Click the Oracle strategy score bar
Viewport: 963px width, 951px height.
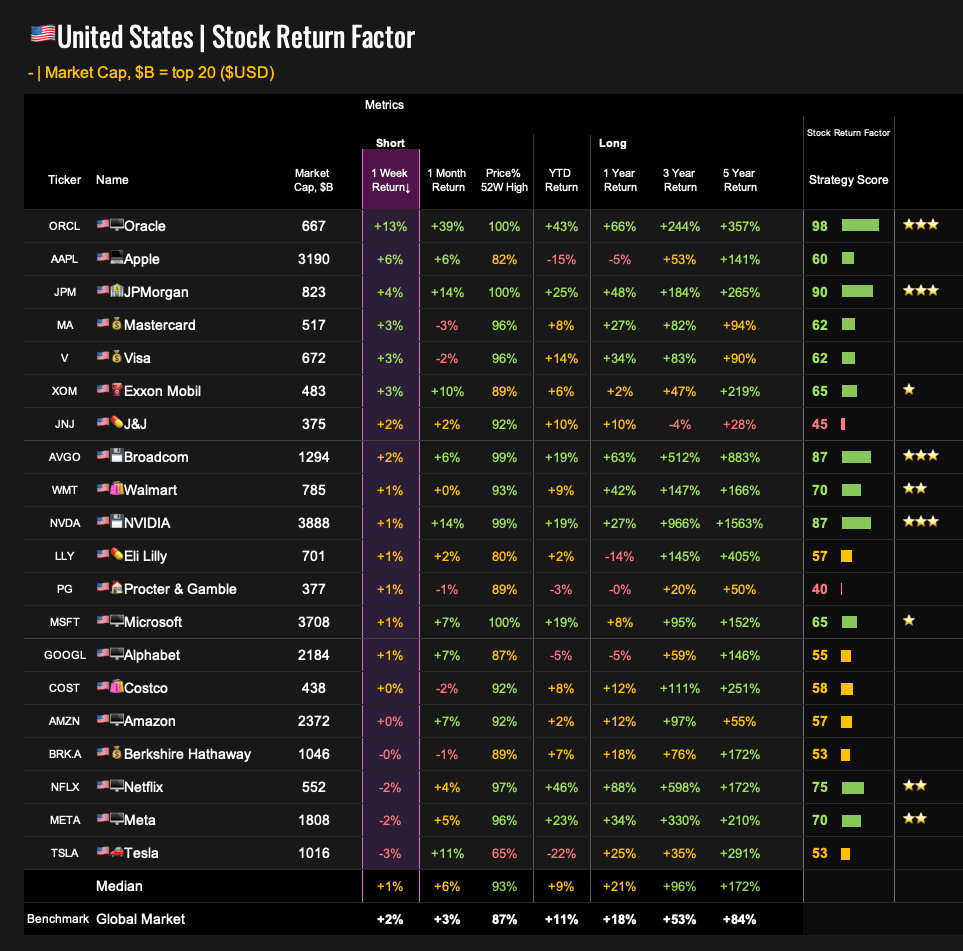pyautogui.click(x=860, y=225)
